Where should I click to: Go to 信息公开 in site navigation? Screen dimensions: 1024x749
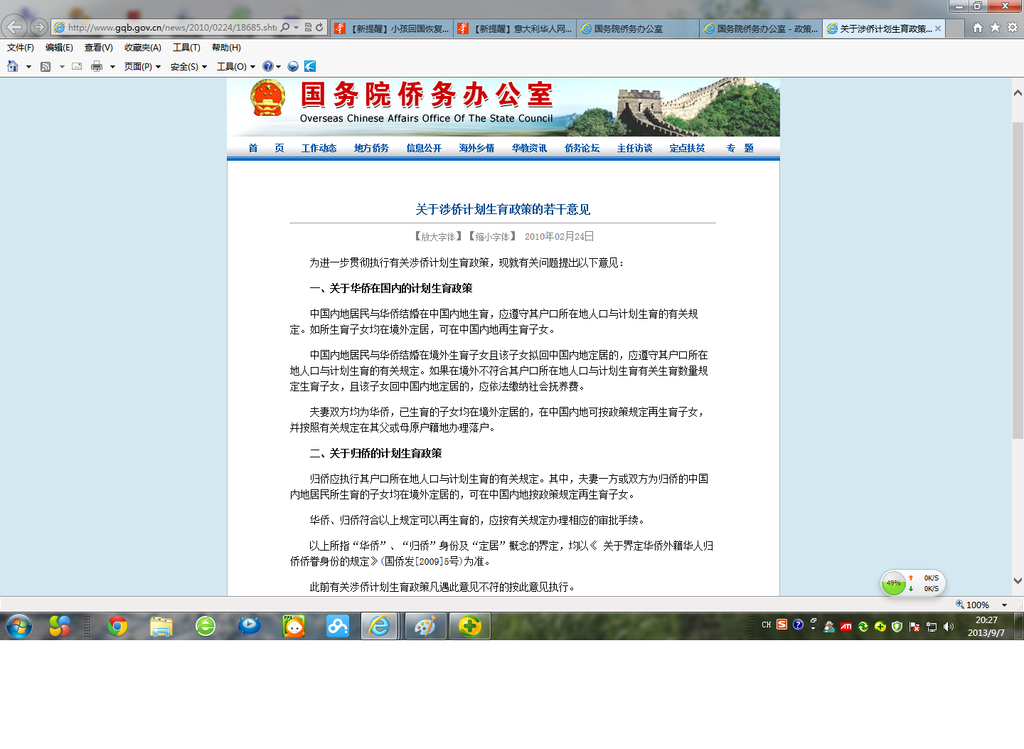(x=424, y=148)
